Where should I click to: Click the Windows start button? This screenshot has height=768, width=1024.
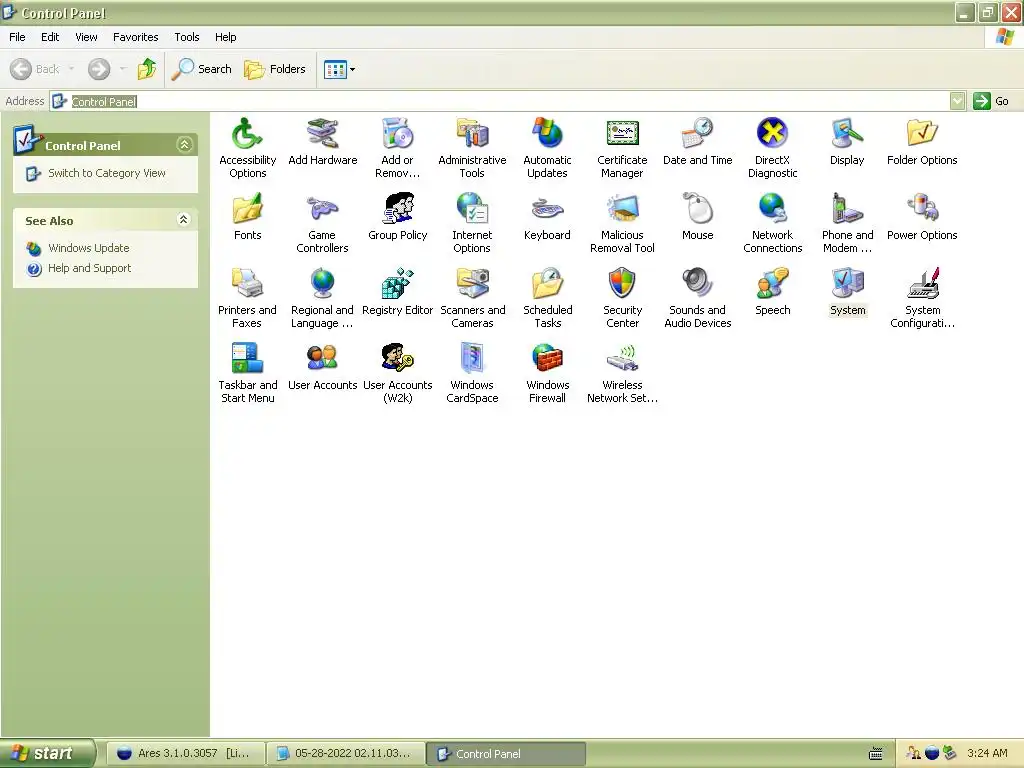pos(47,753)
